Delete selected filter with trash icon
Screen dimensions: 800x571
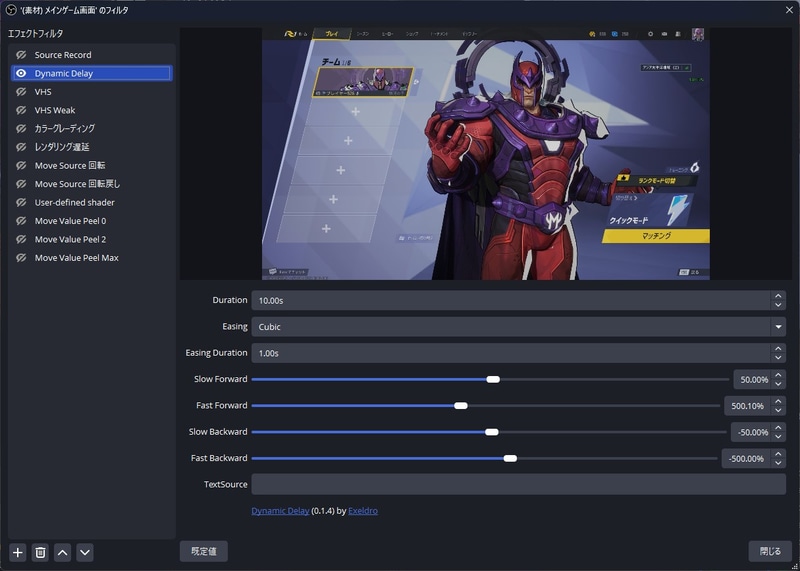coord(40,552)
